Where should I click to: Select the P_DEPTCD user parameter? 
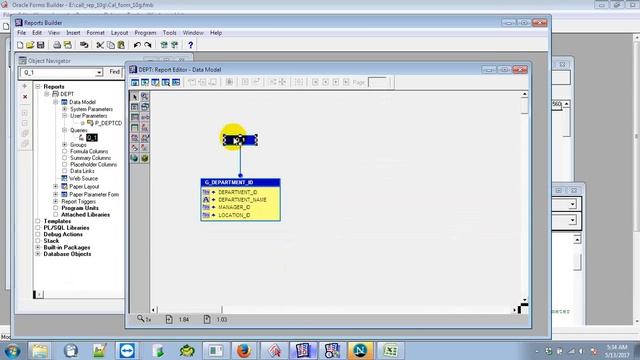click(108, 123)
